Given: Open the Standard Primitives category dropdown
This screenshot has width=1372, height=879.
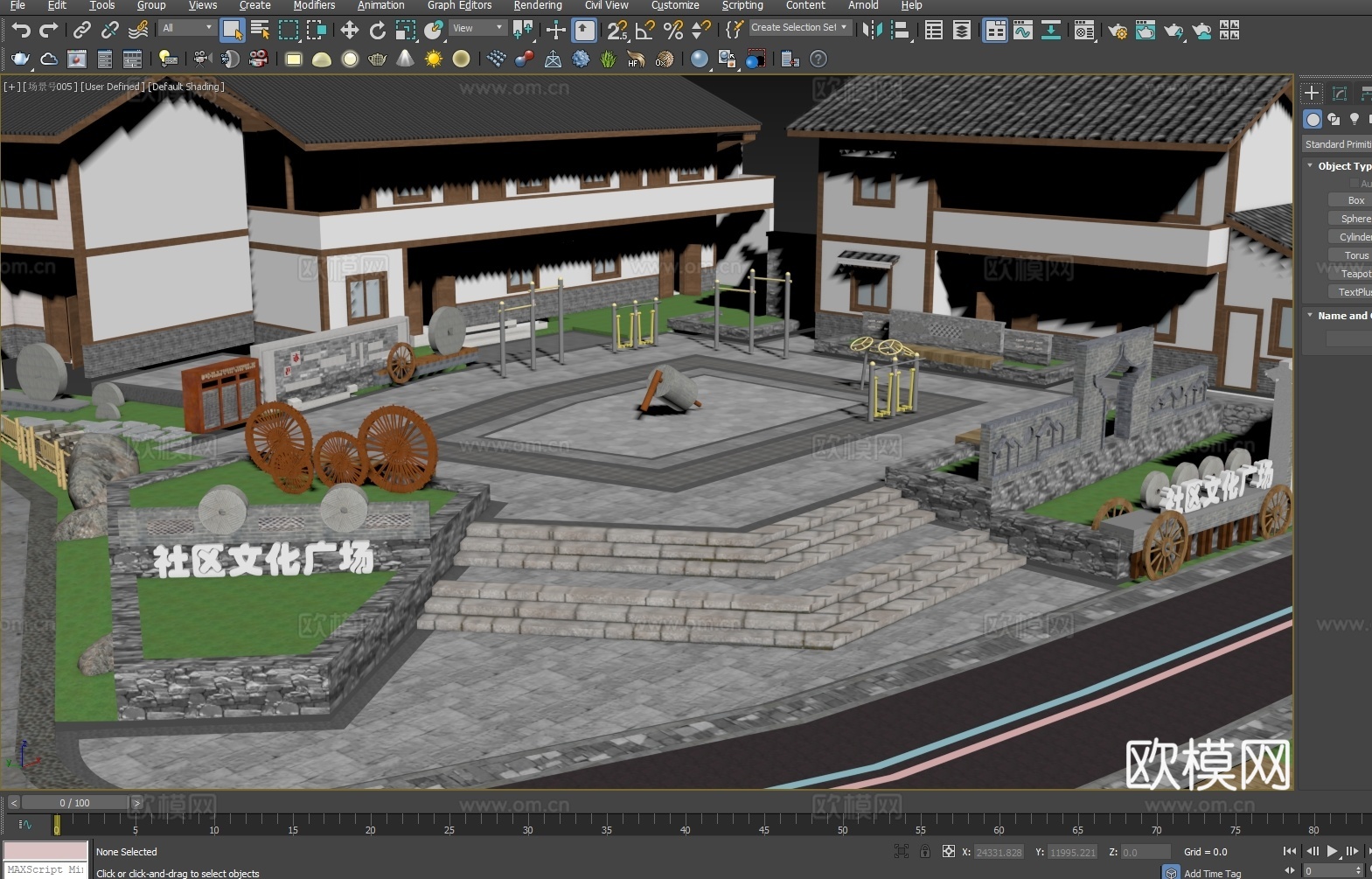Looking at the screenshot, I should pos(1337,144).
